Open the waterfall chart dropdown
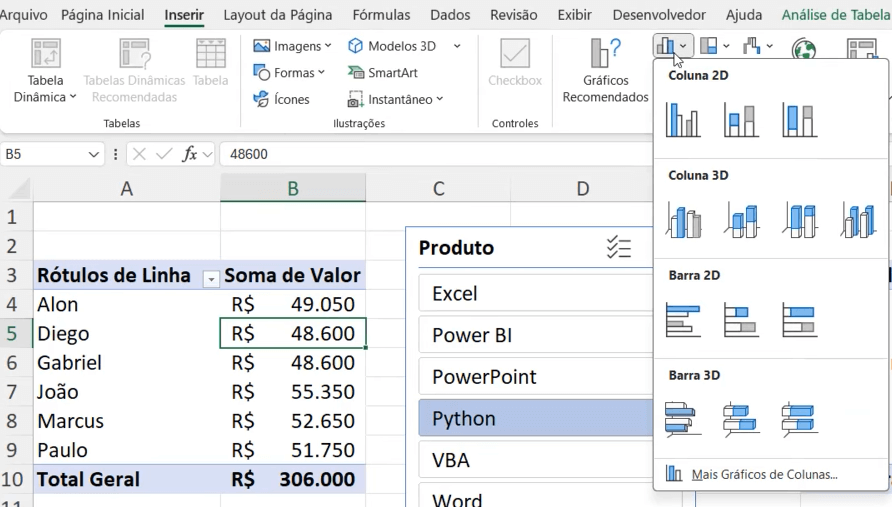Image resolution: width=892 pixels, height=507 pixels. 757,46
